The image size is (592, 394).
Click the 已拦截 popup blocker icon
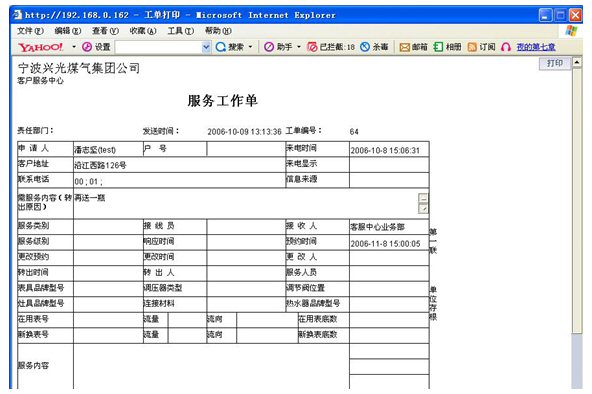click(312, 47)
